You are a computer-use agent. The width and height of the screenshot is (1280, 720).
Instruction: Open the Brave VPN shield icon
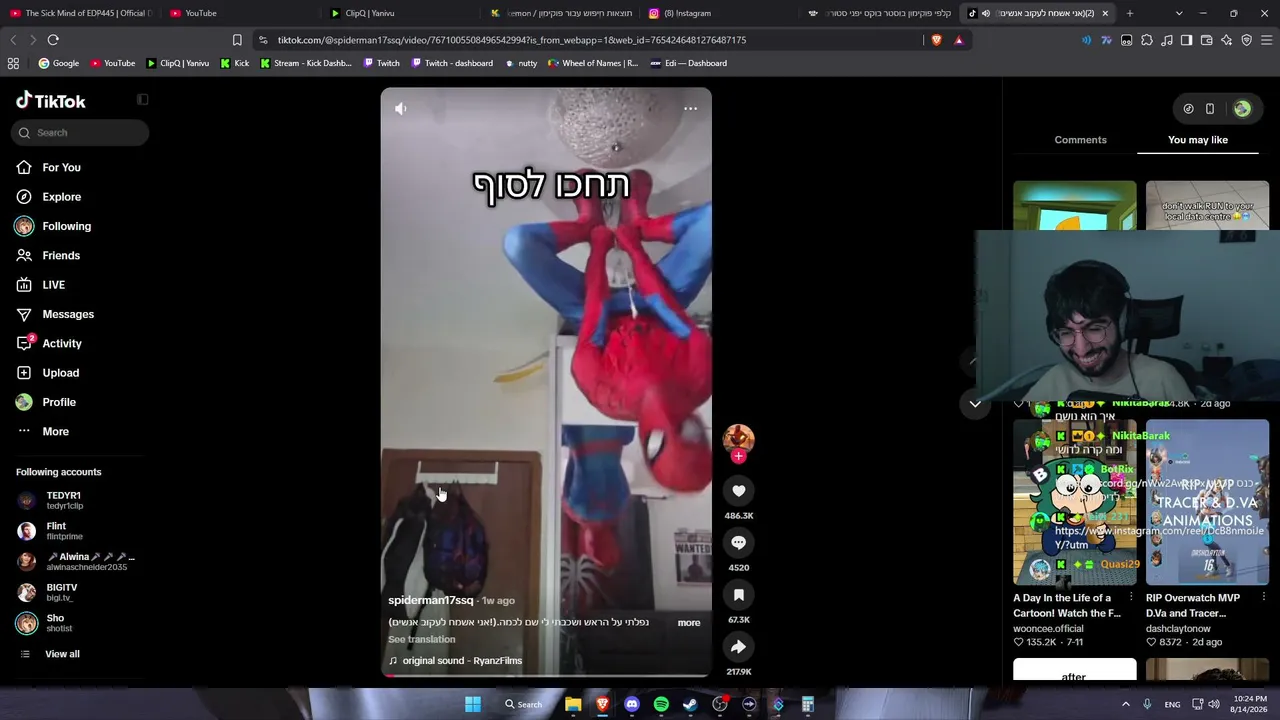(x=1247, y=40)
